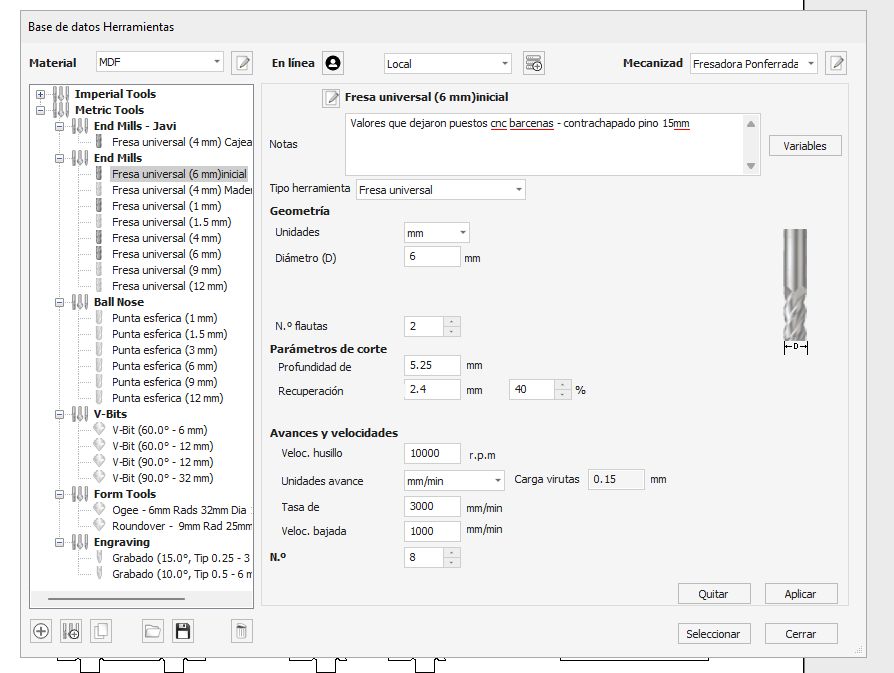Select Fresa universal (1.5 mm) tool

point(171,222)
